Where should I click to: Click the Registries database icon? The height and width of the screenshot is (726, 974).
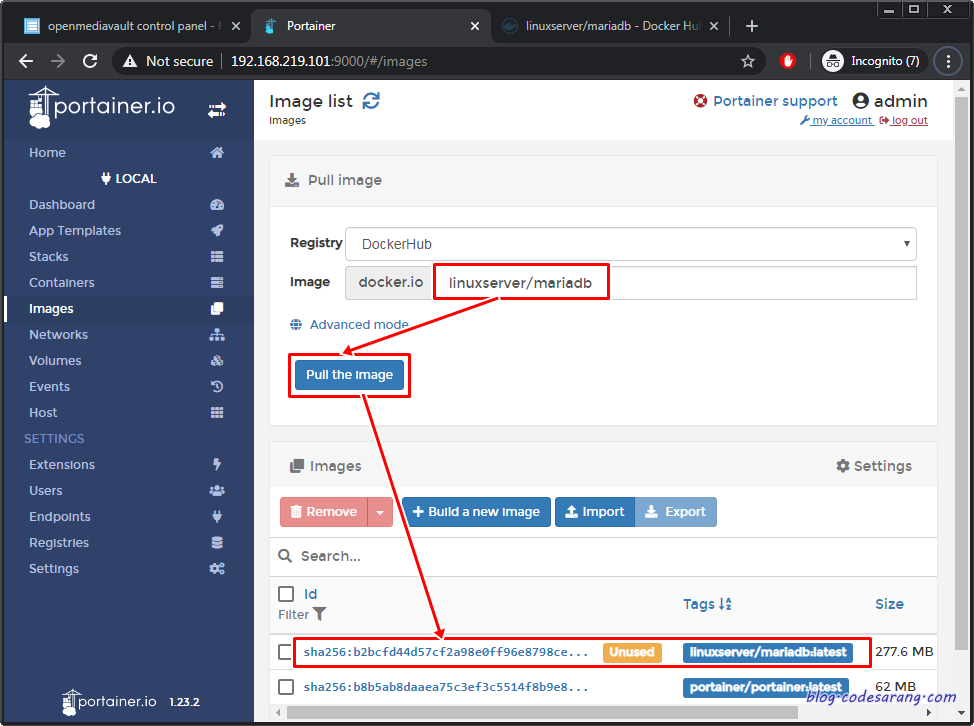(x=217, y=543)
